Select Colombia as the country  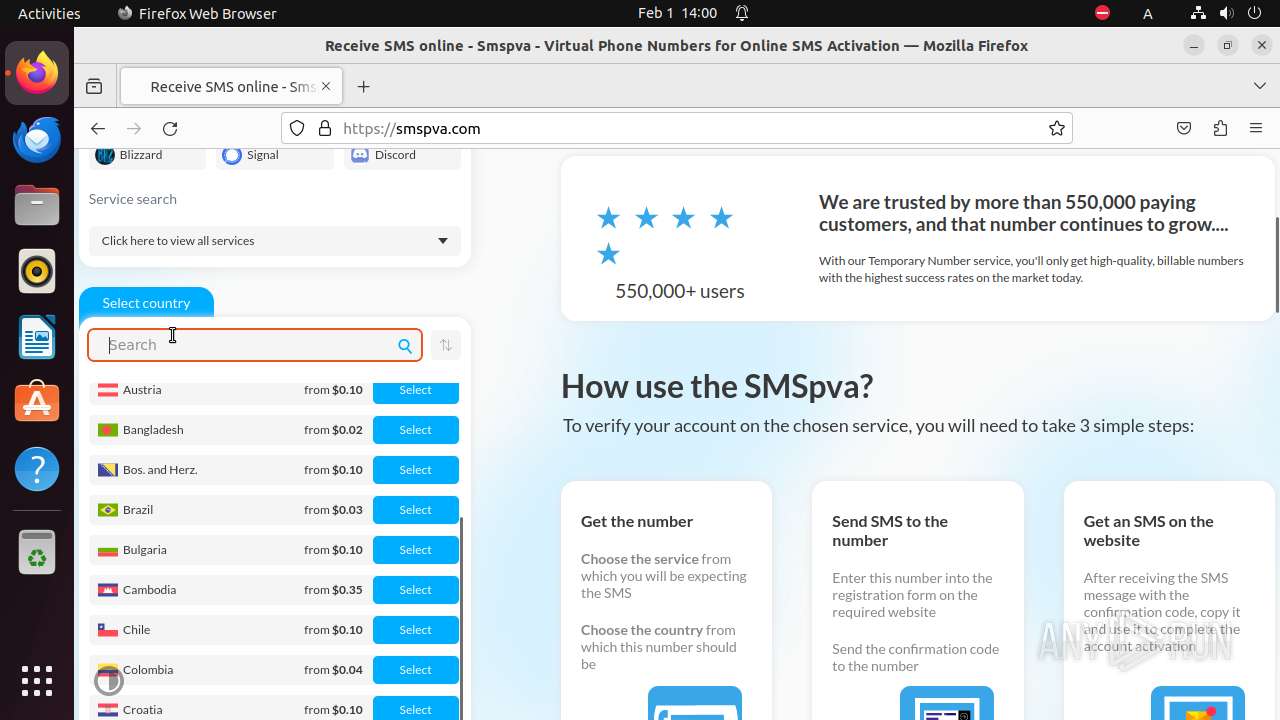point(416,670)
